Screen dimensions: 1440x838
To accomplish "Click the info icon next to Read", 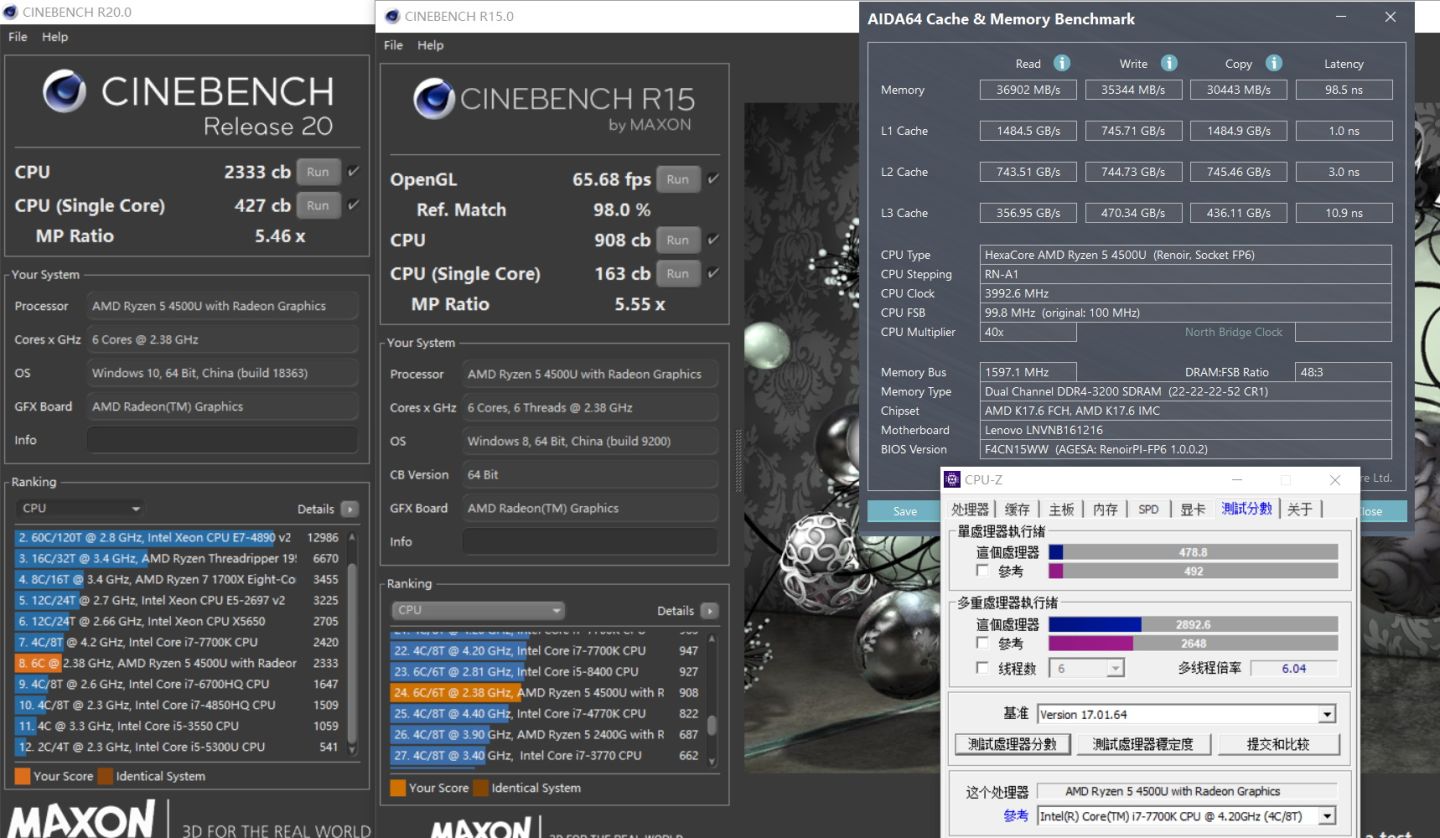I will pos(1062,63).
